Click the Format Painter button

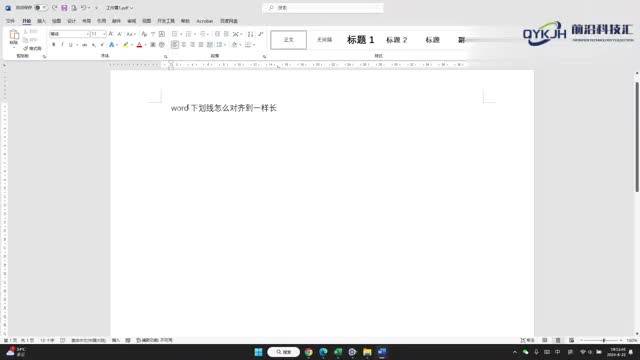click(x=32, y=49)
